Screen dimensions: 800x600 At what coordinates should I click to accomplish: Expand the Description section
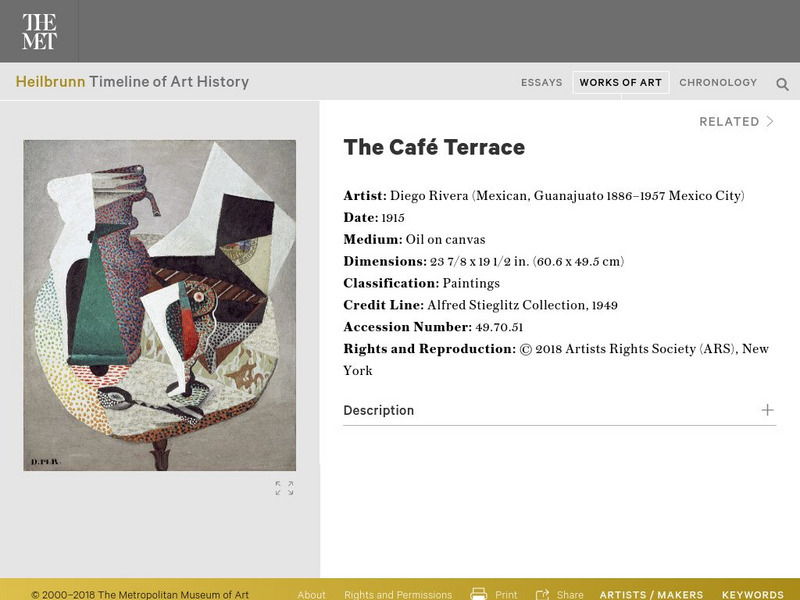pyautogui.click(x=379, y=410)
